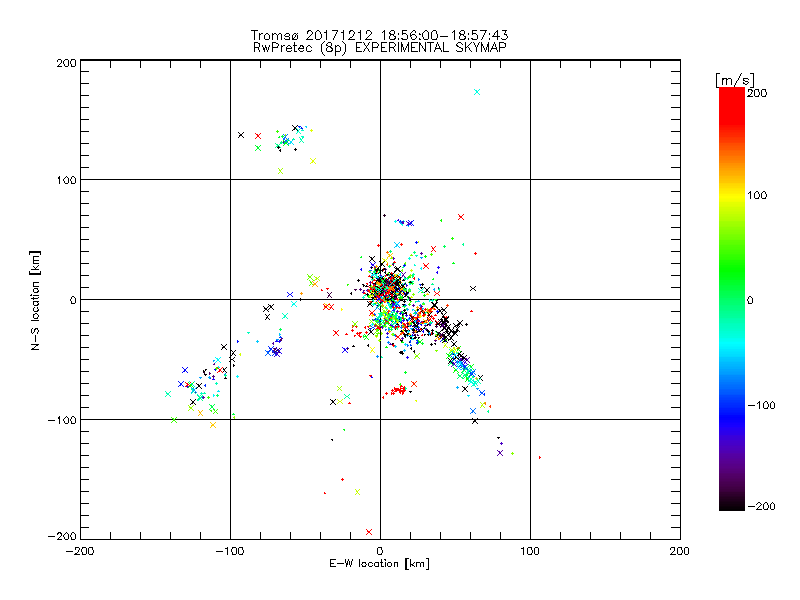Click the N-S axis tick label "200"
Viewport: 800px width, 600px height.
66,63
